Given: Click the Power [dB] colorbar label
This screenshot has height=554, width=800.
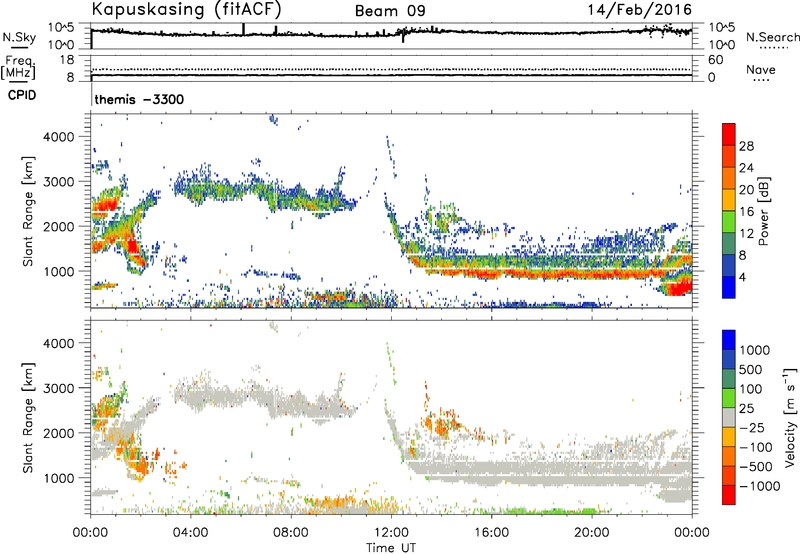Looking at the screenshot, I should point(763,211).
